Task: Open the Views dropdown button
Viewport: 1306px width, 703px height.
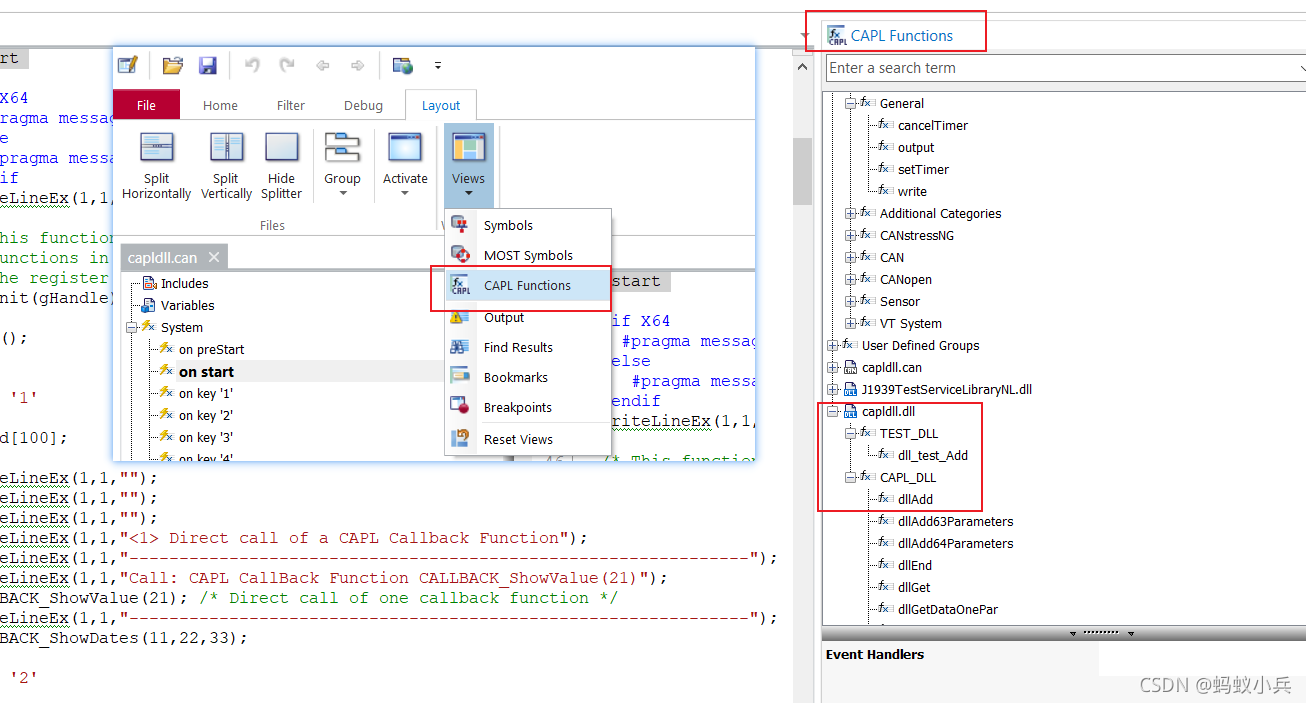Action: pyautogui.click(x=468, y=165)
